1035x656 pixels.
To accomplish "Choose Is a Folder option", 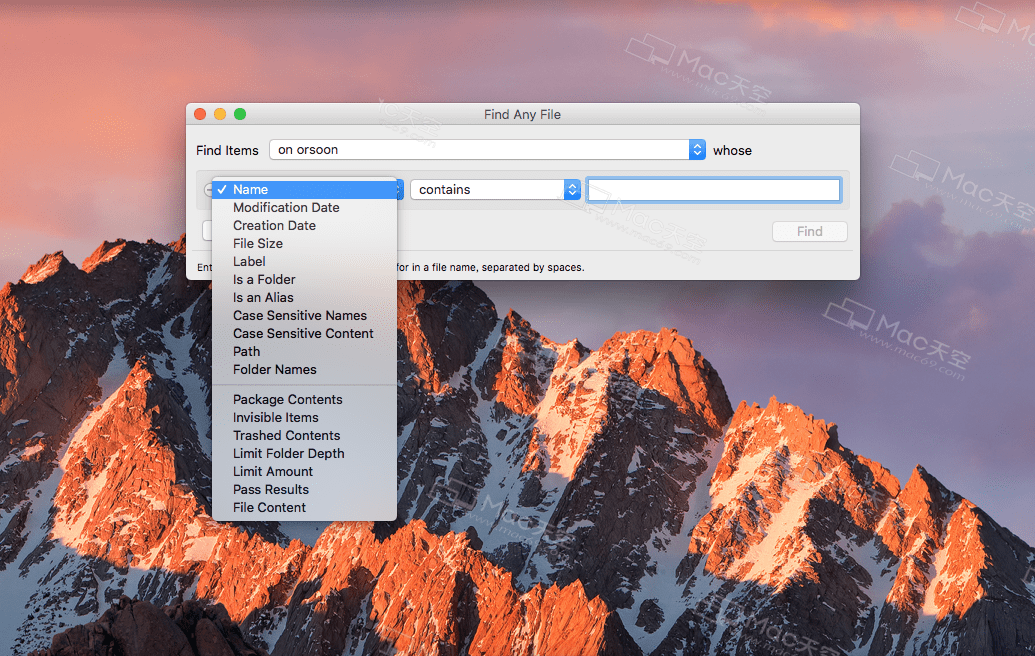I will [x=304, y=280].
